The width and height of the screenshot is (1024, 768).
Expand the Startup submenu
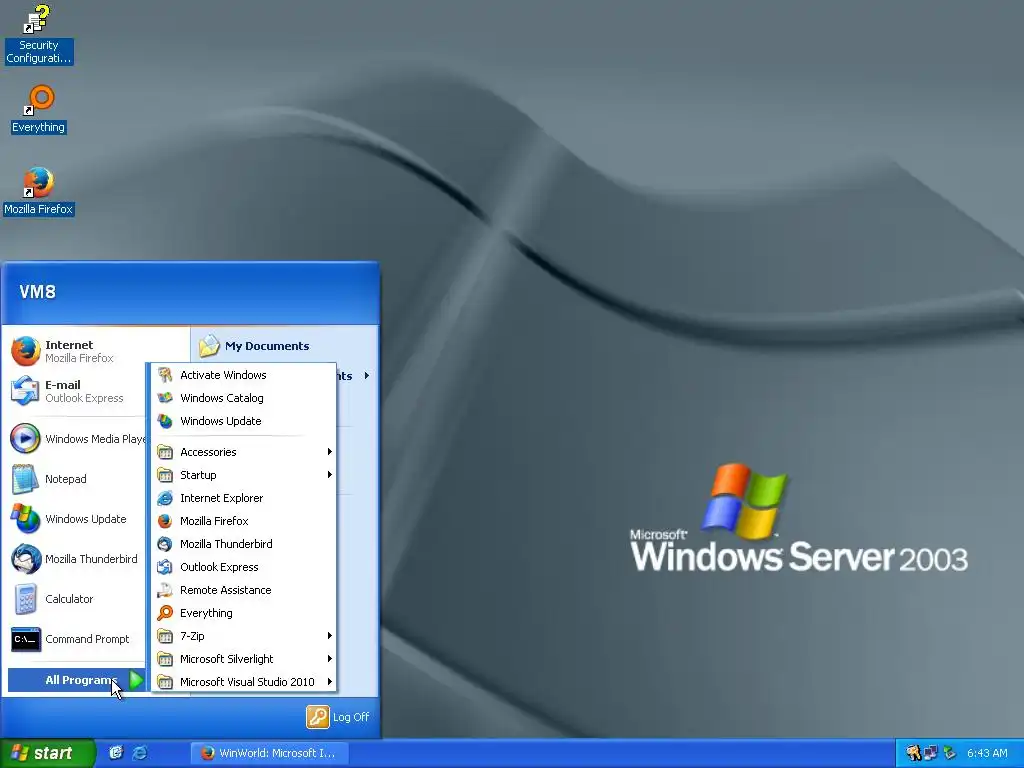click(x=244, y=475)
